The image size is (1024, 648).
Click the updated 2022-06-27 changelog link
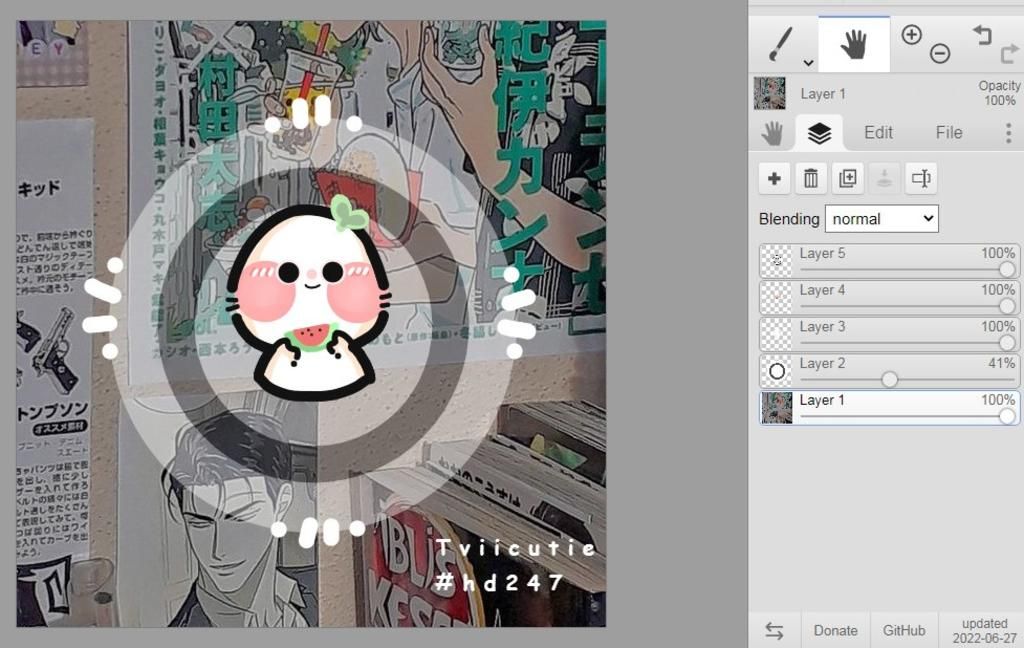[x=984, y=630]
